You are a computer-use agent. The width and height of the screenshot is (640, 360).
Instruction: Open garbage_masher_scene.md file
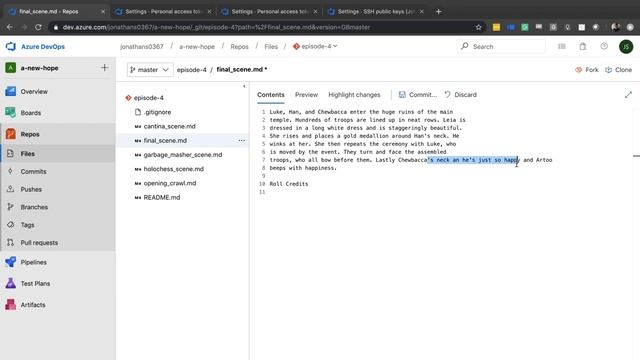(x=182, y=155)
